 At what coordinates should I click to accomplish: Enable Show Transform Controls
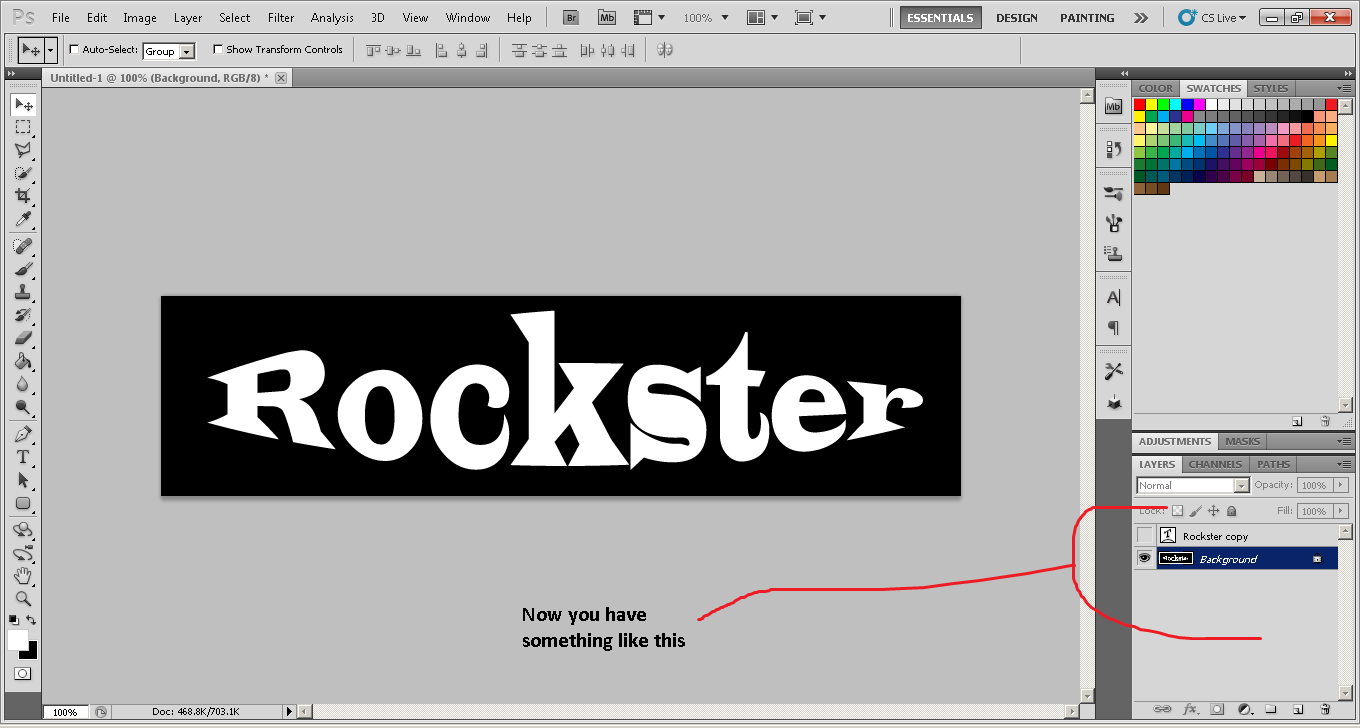pyautogui.click(x=219, y=48)
